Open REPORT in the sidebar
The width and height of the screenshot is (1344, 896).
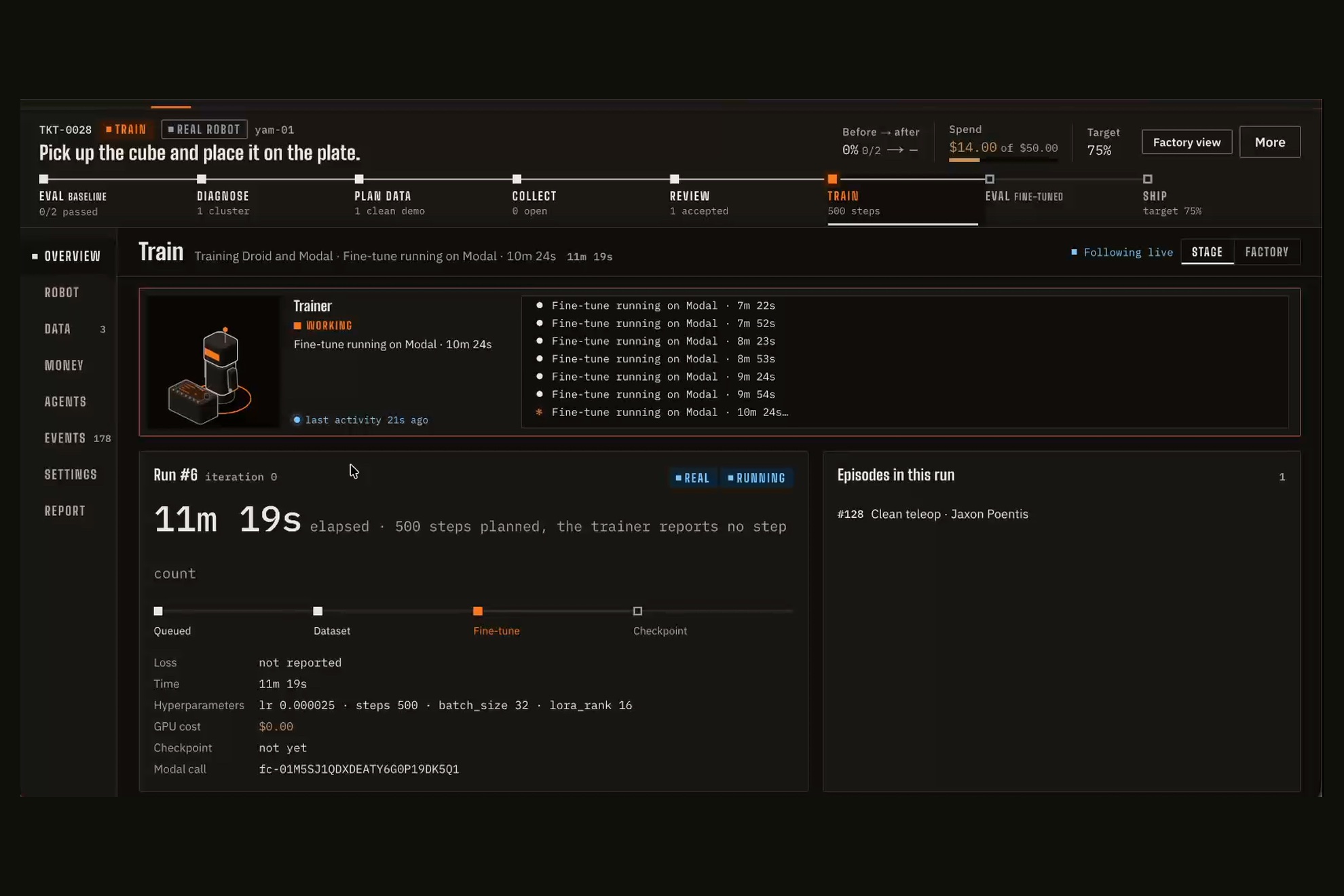[64, 511]
